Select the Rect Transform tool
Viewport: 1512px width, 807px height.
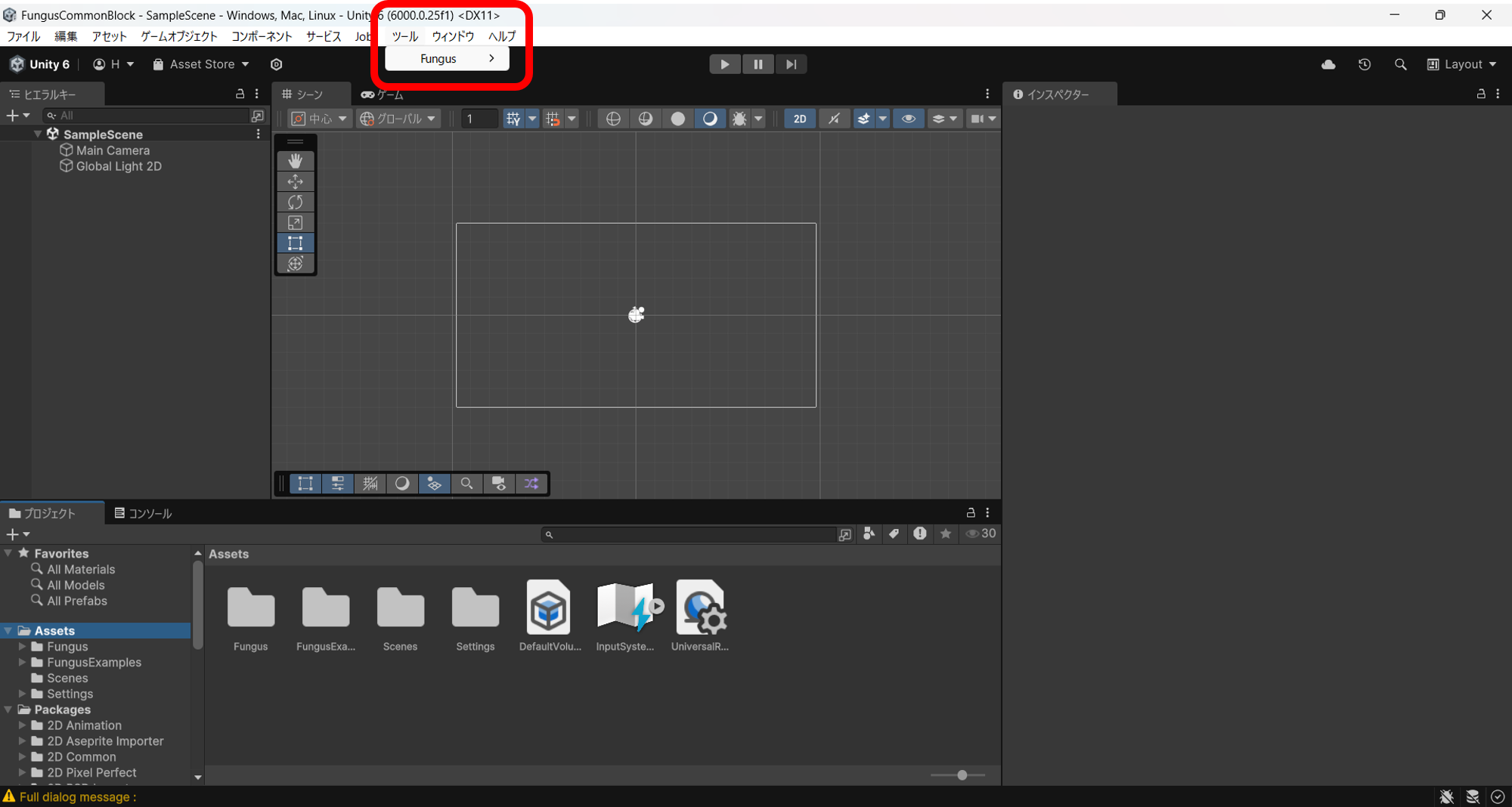pyautogui.click(x=295, y=243)
